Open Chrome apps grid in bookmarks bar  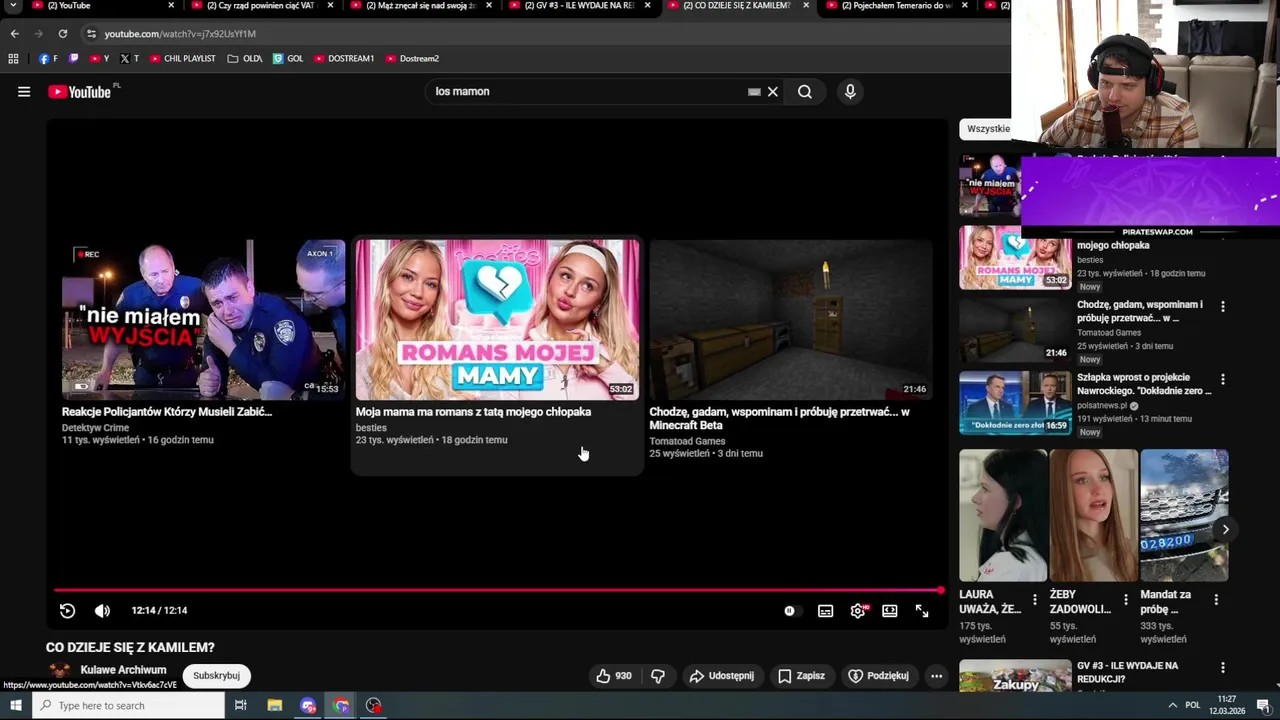pos(13,59)
